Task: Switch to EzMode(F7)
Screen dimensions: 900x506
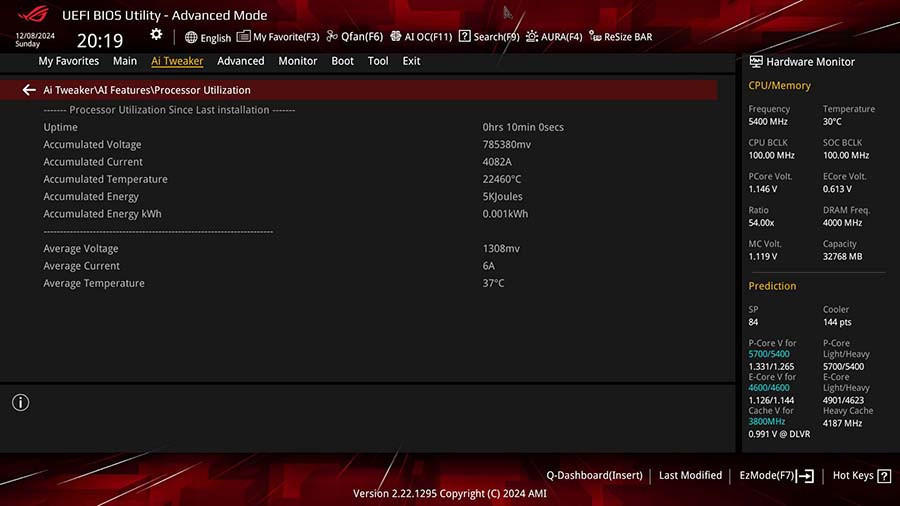Action: pyautogui.click(x=766, y=476)
